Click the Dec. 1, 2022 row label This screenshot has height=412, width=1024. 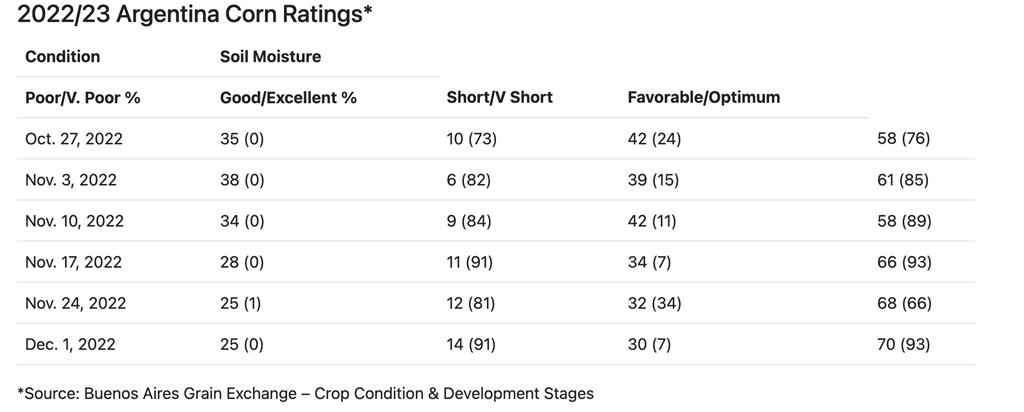pyautogui.click(x=70, y=344)
